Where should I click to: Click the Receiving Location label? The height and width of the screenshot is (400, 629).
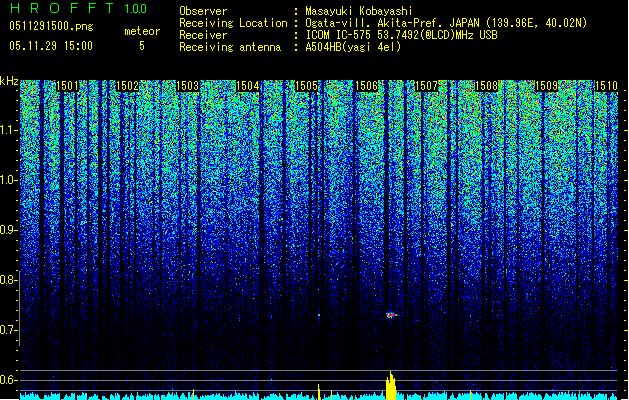[x=233, y=23]
